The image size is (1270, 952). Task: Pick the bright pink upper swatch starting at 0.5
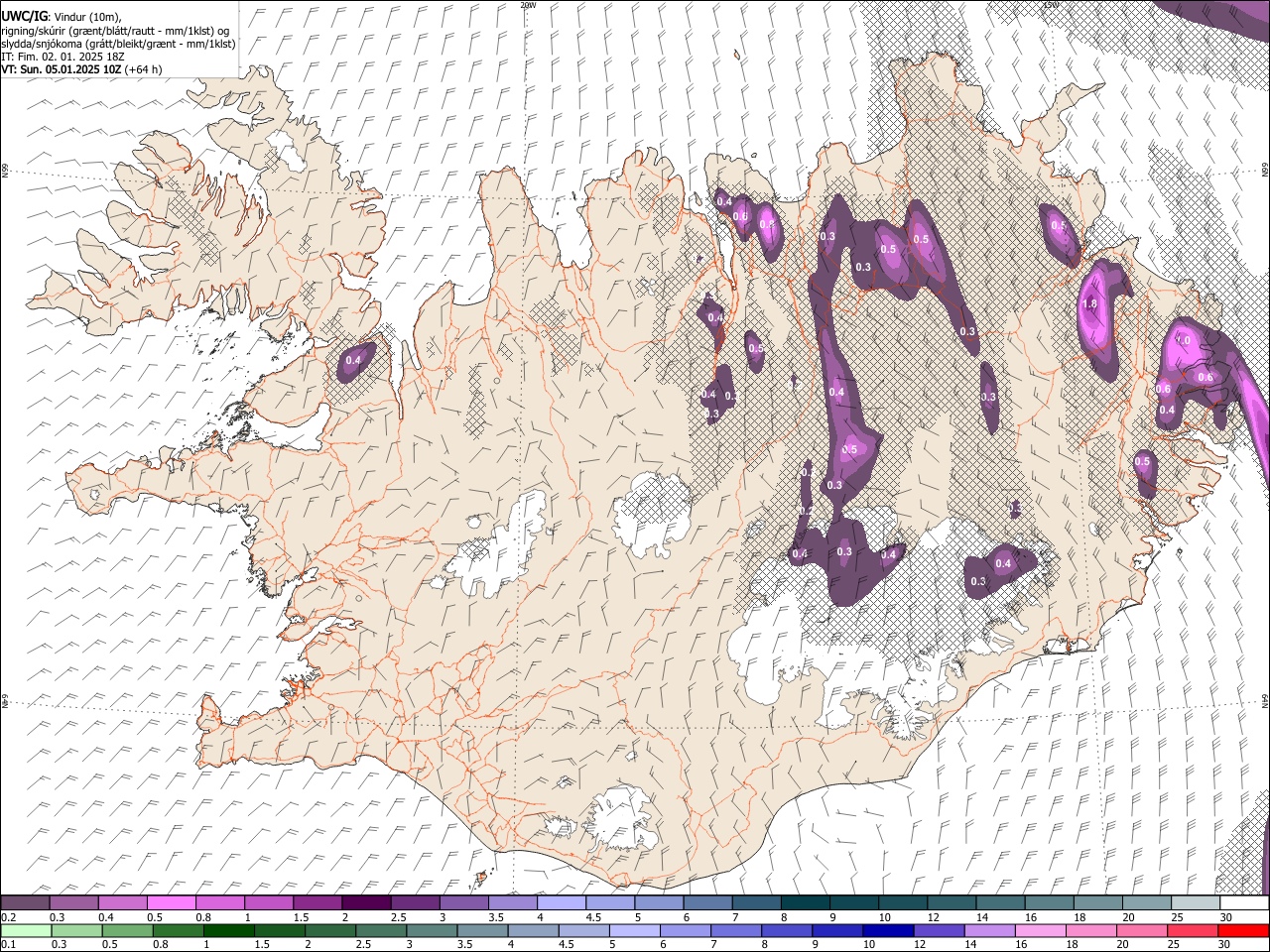(x=172, y=903)
